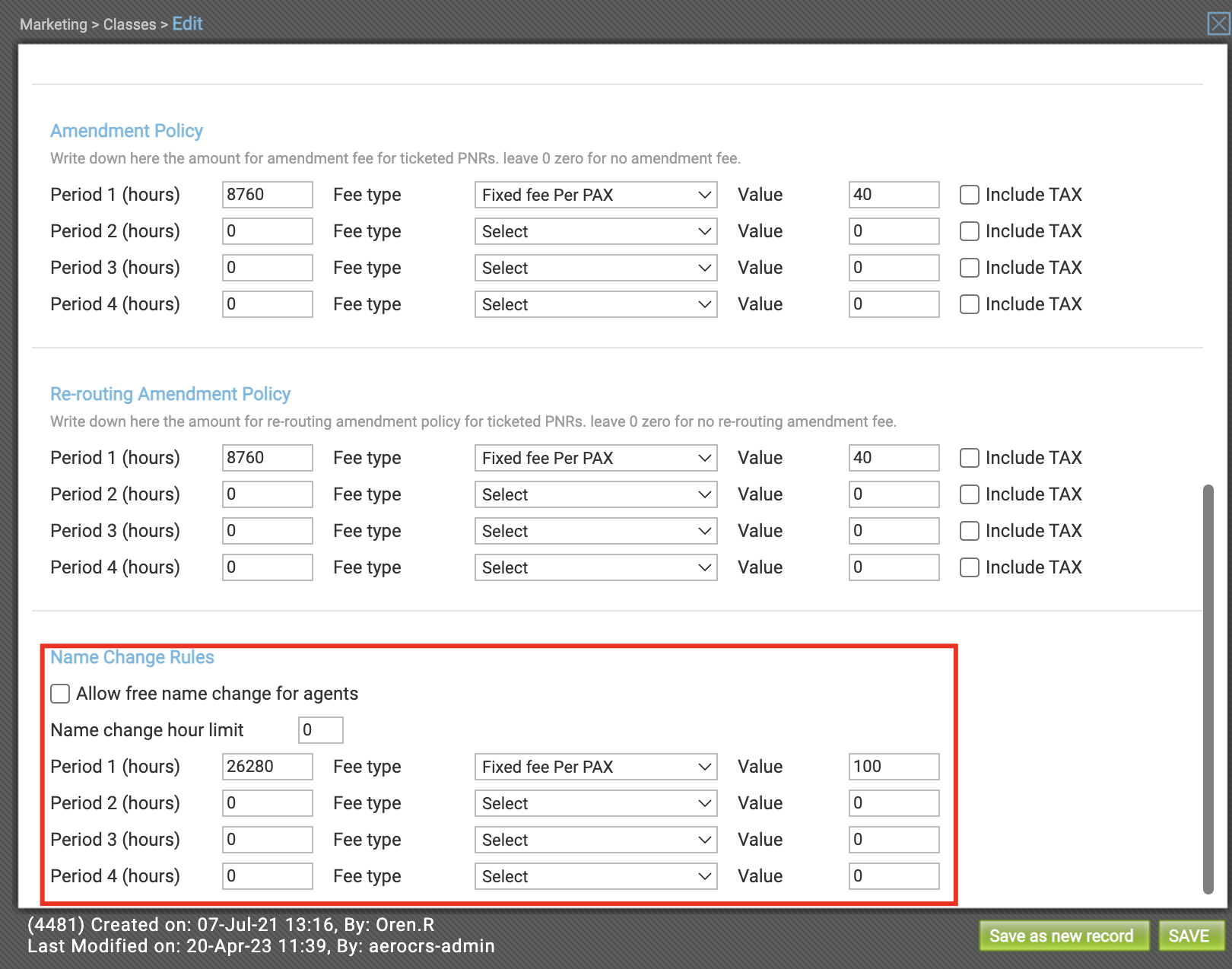Image resolution: width=1232 pixels, height=969 pixels.
Task: Click the Re-routing Amendment Policy heading
Action: coord(170,394)
